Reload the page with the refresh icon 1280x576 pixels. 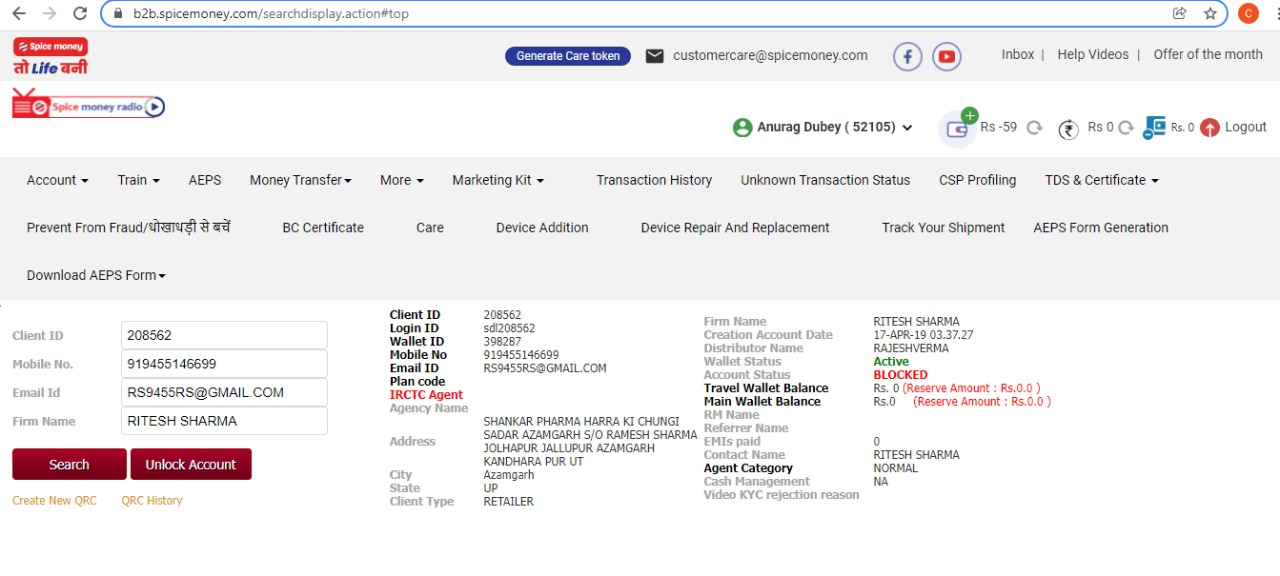tap(80, 14)
